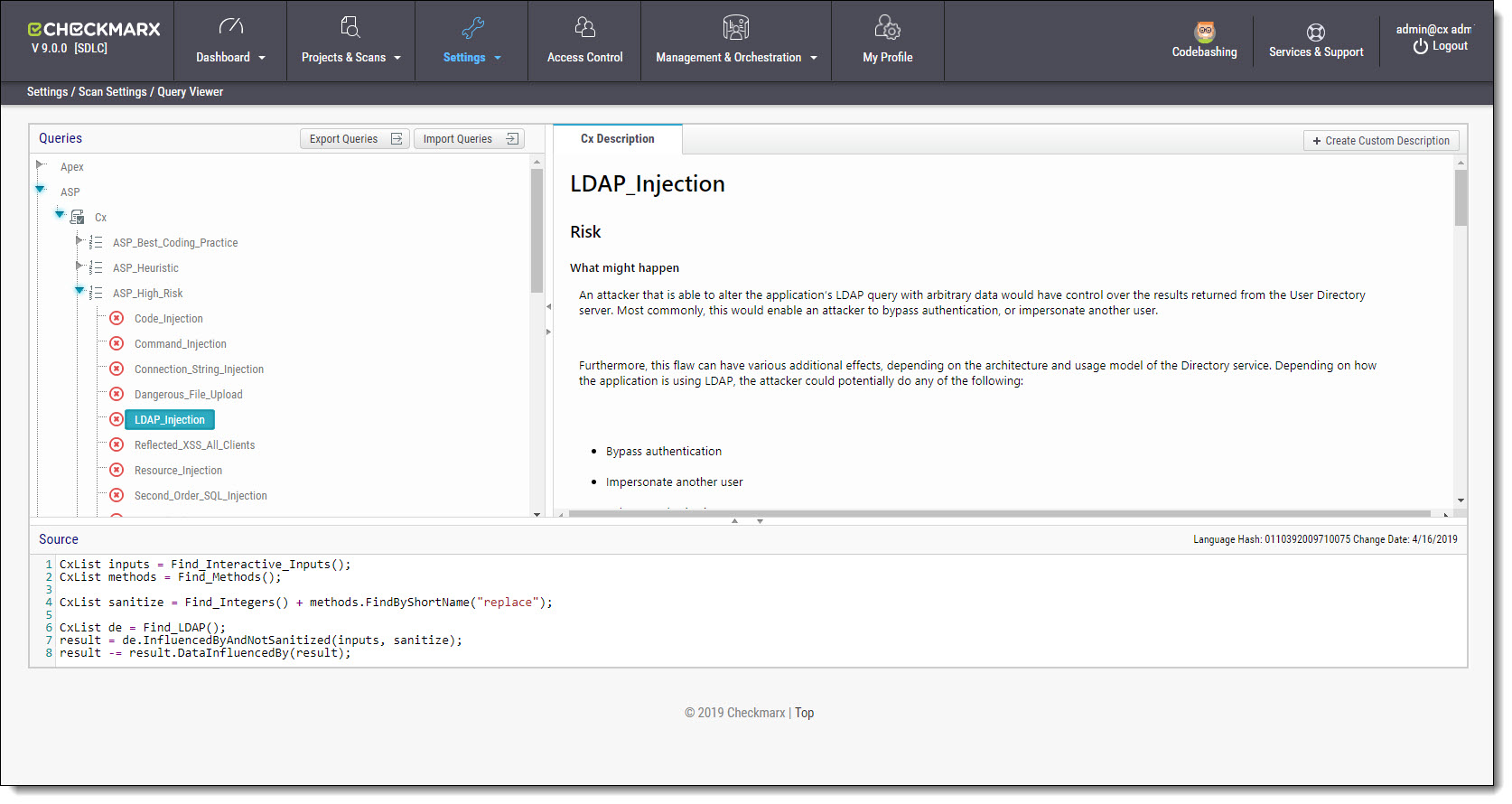This screenshot has height=804, width=1512.
Task: Click the plus icon on Create Custom Description
Action: [1317, 141]
